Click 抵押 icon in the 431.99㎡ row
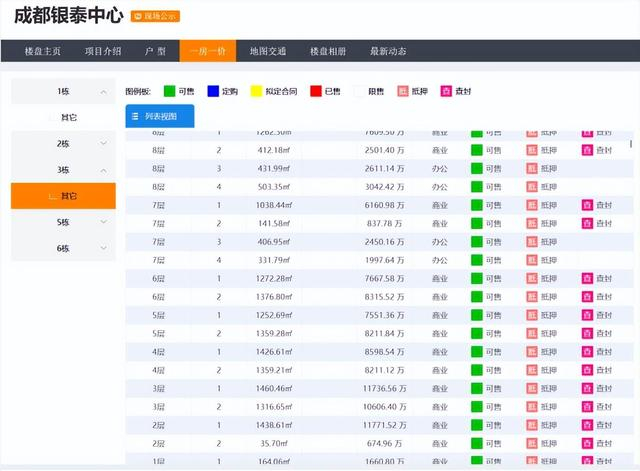 532,169
